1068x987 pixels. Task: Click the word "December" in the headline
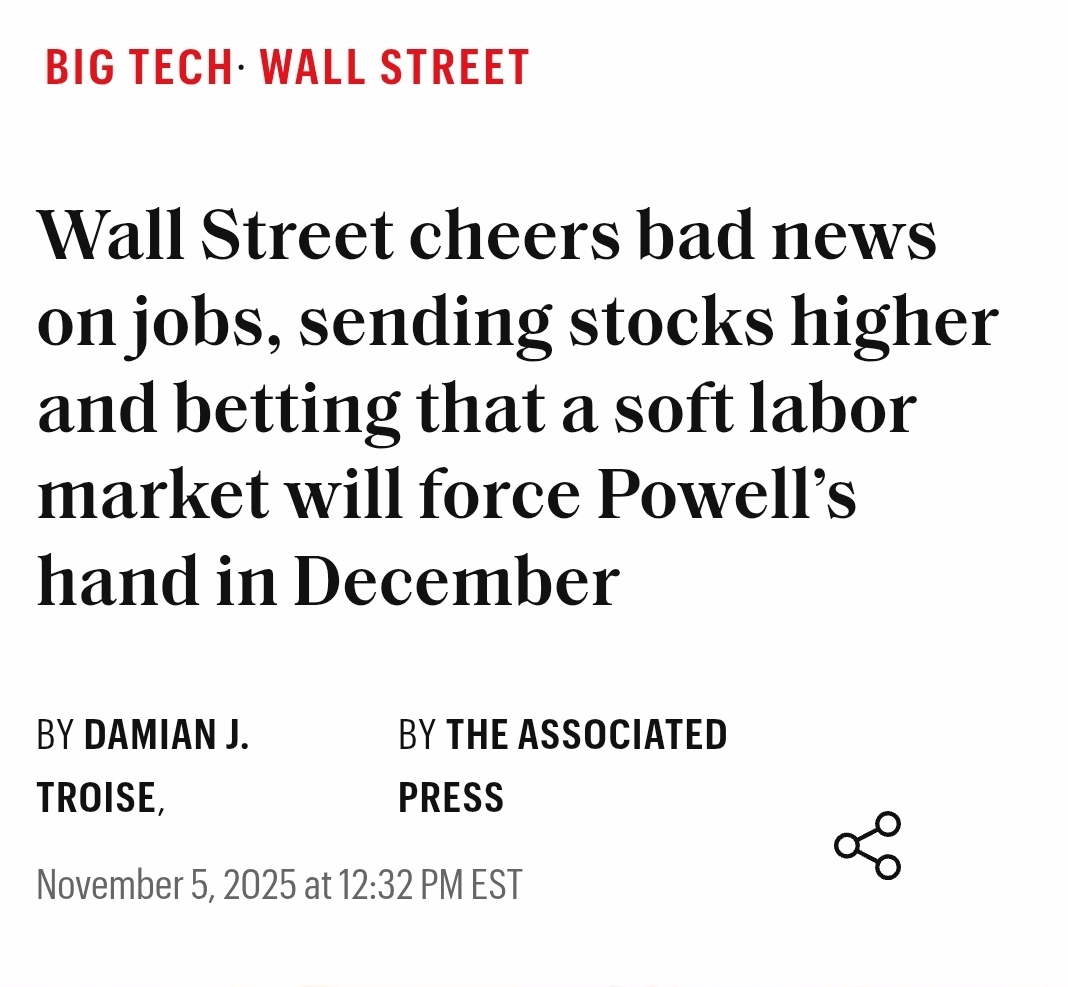pyautogui.click(x=457, y=583)
